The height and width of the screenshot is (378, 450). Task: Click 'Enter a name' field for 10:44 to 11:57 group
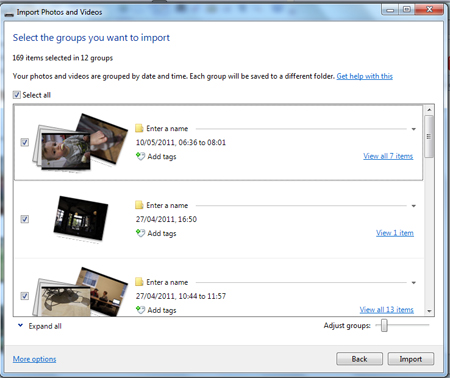tap(276, 282)
